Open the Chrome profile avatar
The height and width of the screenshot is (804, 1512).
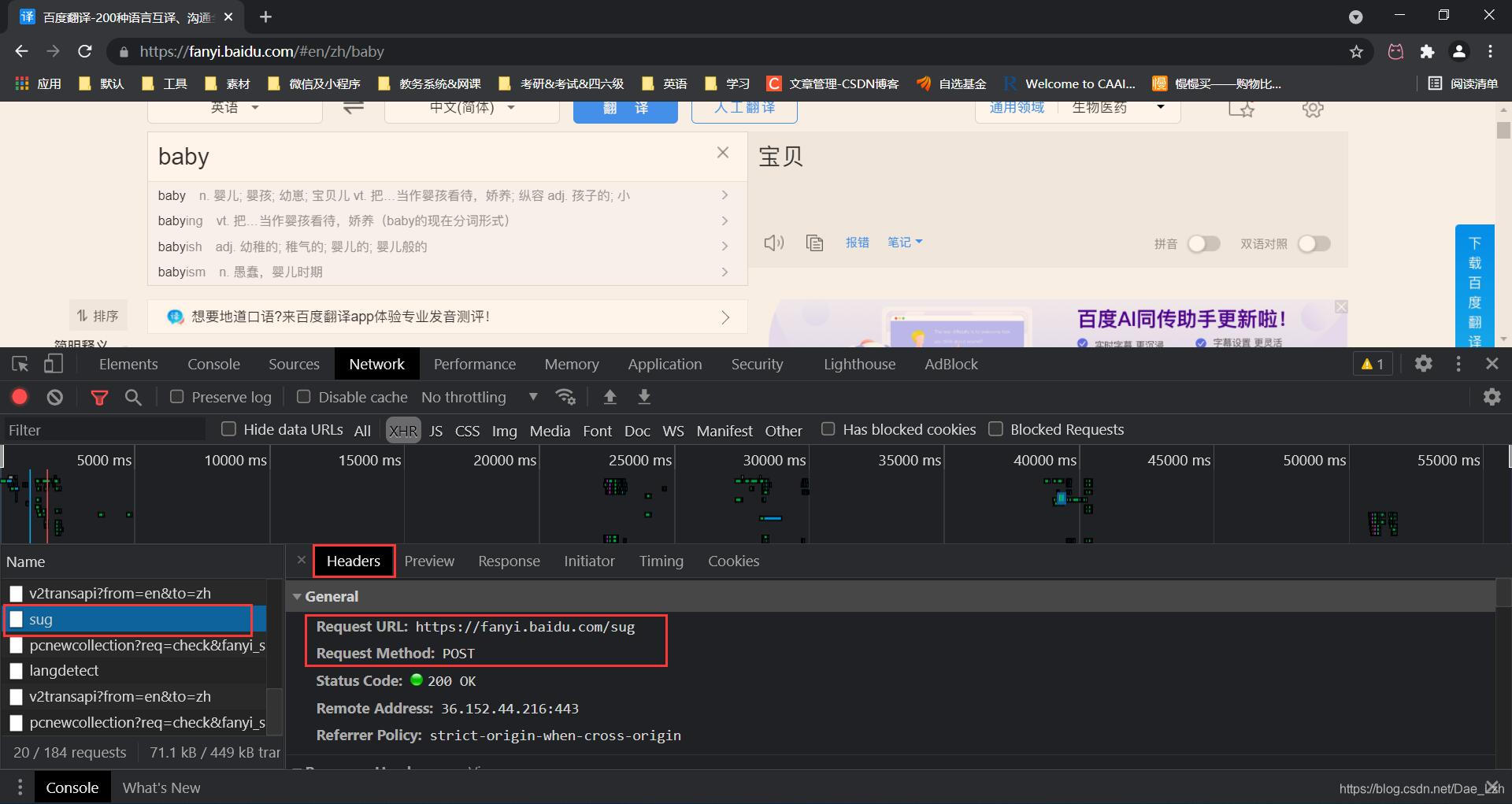click(1458, 51)
